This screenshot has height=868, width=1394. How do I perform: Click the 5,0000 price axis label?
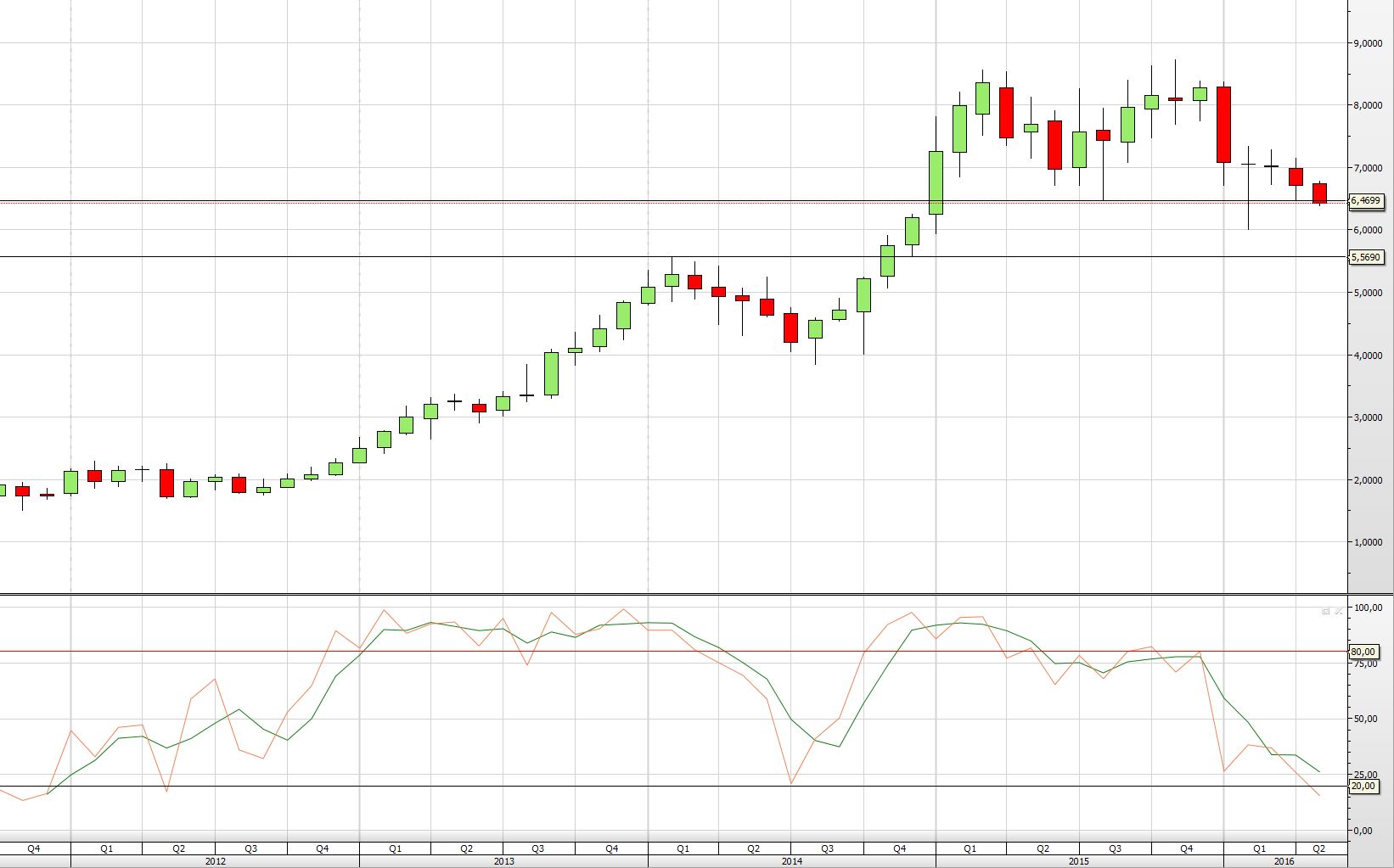[1368, 293]
